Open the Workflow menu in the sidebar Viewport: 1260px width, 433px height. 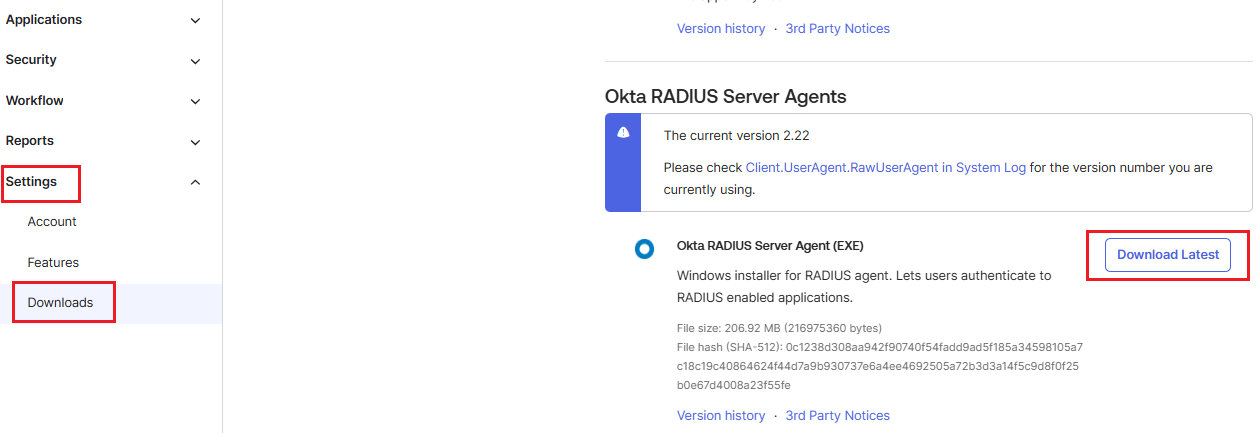35,101
